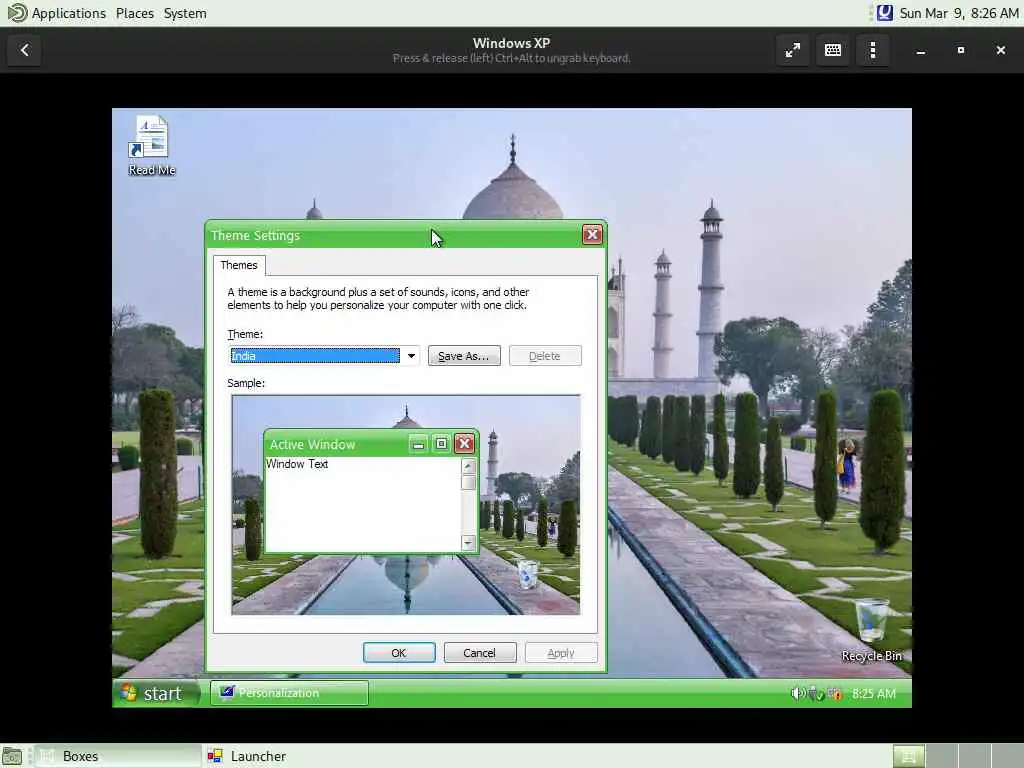Open the Read Me desktop shortcut icon
This screenshot has height=768, width=1024.
152,145
